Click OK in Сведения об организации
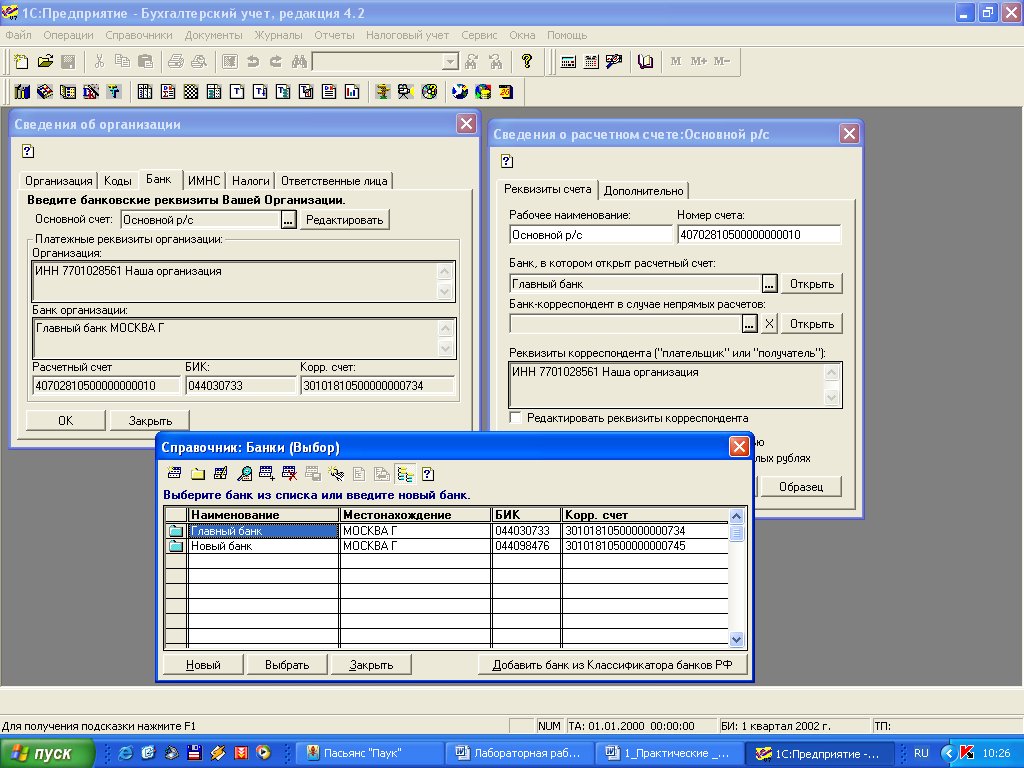Image resolution: width=1024 pixels, height=768 pixels. click(x=65, y=421)
